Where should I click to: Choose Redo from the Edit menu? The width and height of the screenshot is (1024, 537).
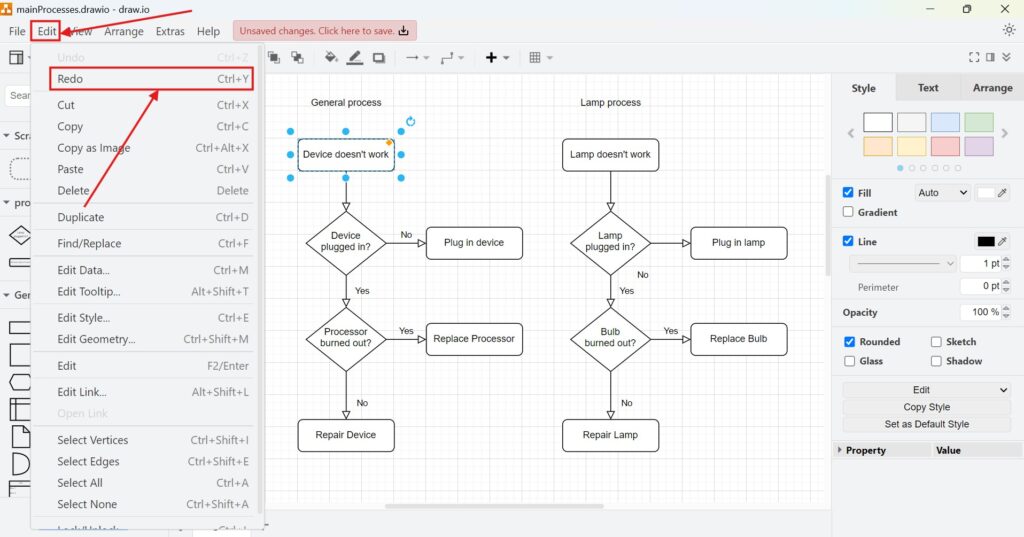coord(141,79)
